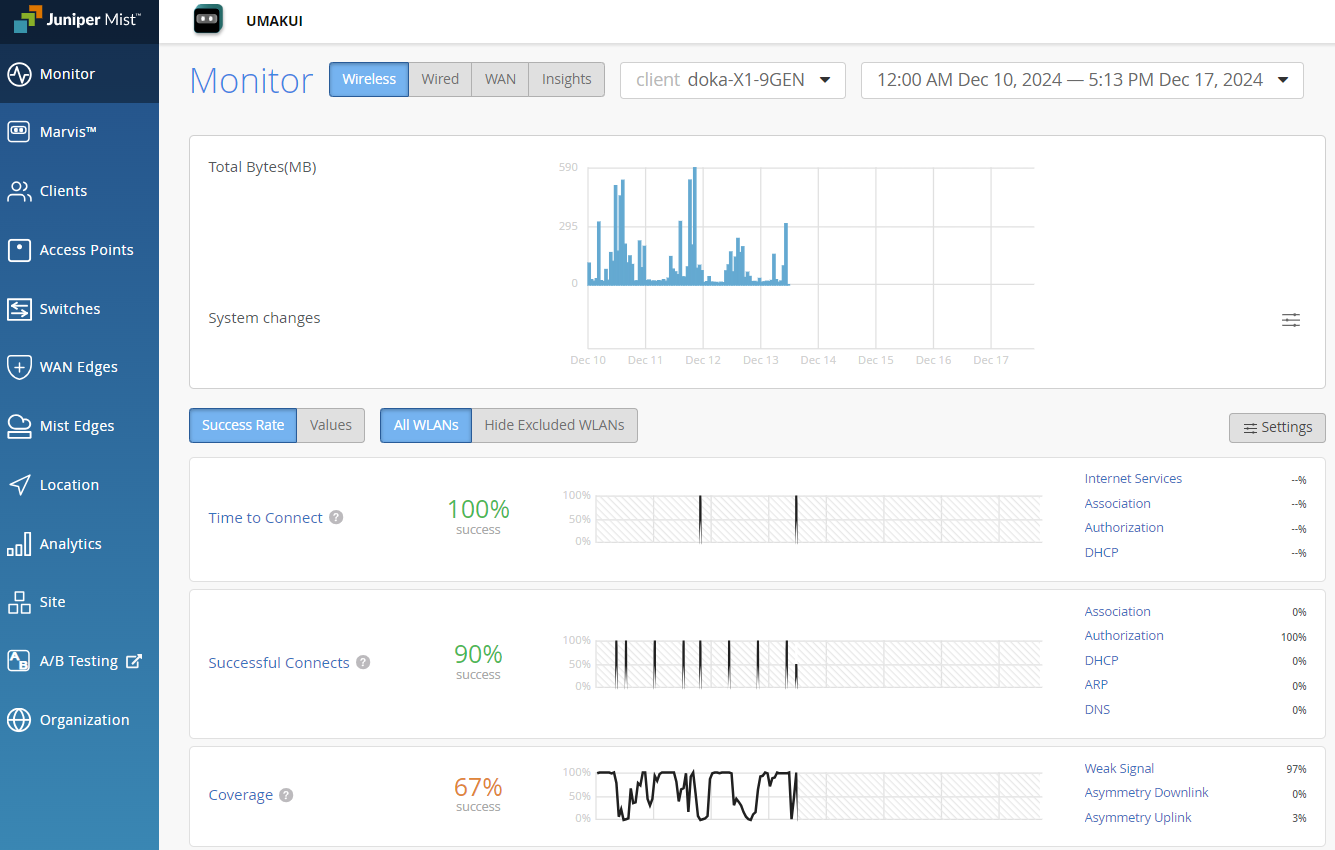Click the WAN Edges shield icon

19,367
